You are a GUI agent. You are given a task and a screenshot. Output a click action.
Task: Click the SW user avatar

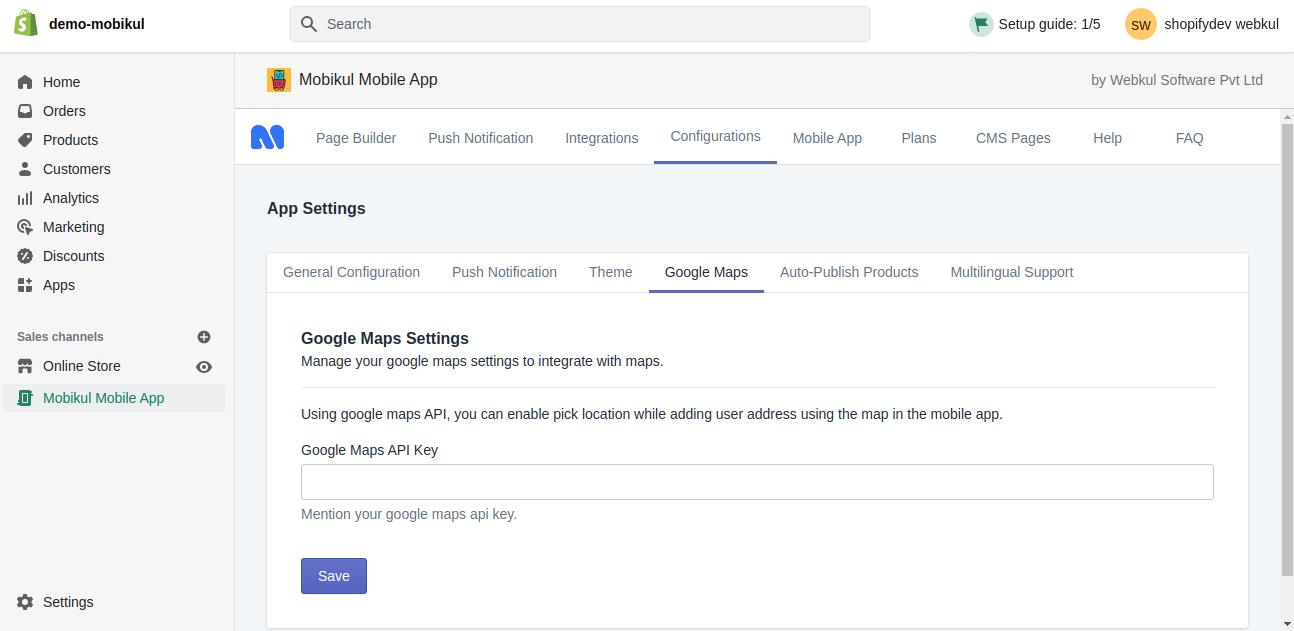1141,24
